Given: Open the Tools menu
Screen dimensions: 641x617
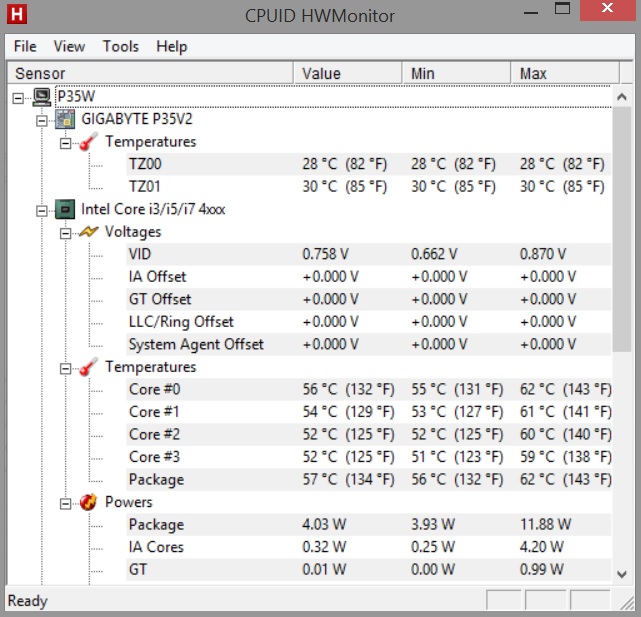Looking at the screenshot, I should coord(121,47).
